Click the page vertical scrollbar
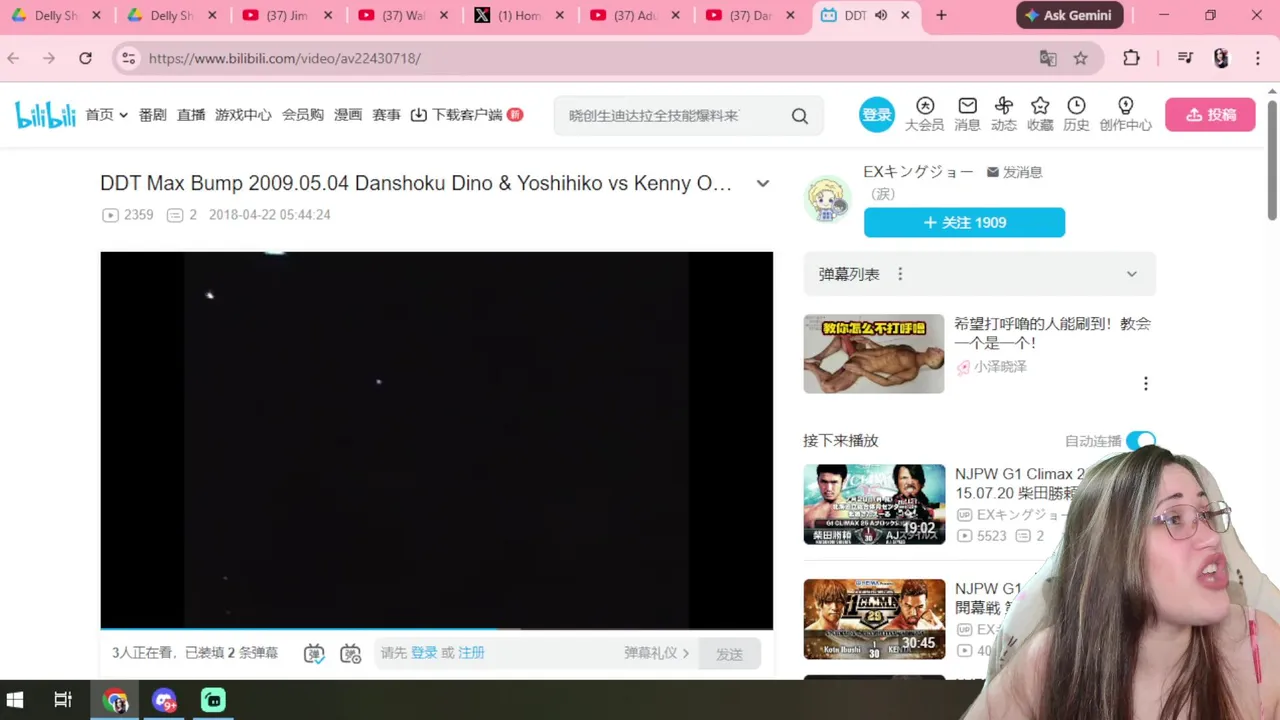Image resolution: width=1280 pixels, height=720 pixels. pos(1272,160)
